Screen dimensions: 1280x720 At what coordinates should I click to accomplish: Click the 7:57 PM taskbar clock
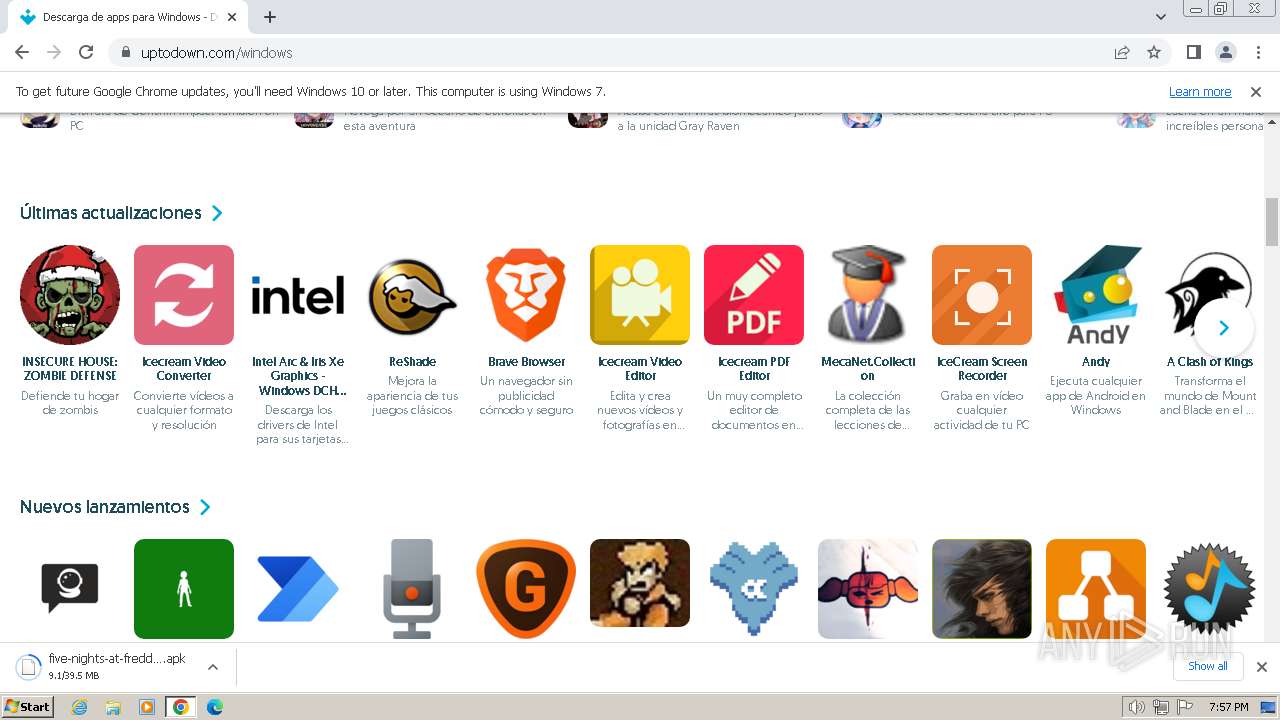[1228, 707]
